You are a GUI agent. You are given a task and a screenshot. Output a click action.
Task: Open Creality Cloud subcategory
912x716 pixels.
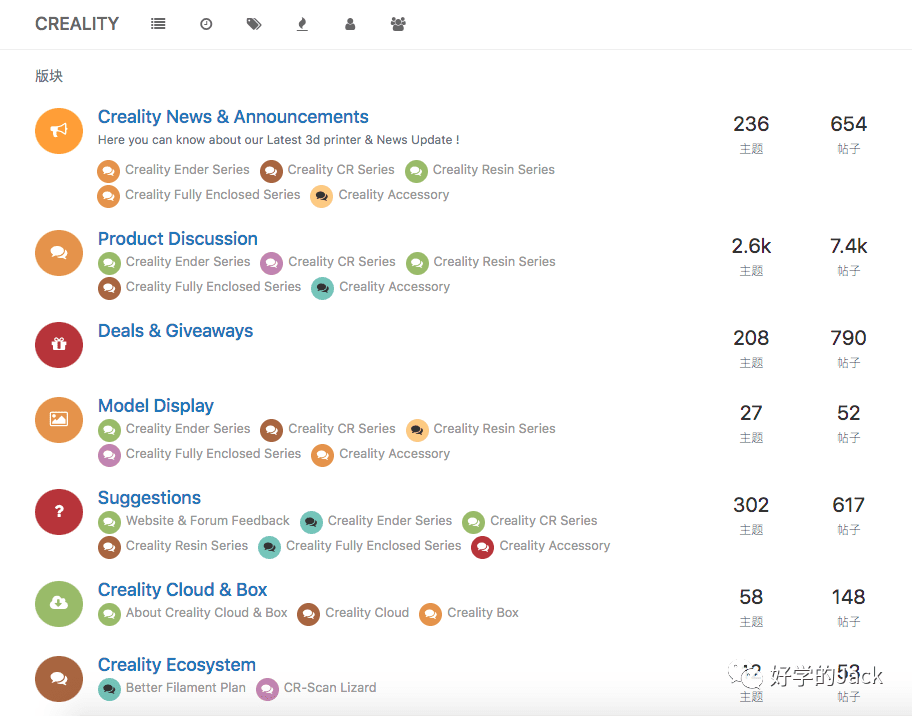(x=367, y=613)
